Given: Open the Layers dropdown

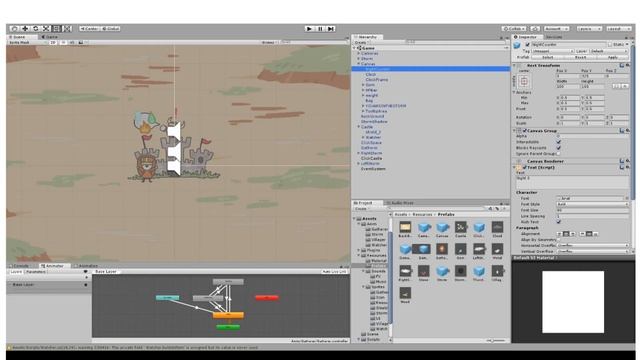Looking at the screenshot, I should tap(589, 29).
